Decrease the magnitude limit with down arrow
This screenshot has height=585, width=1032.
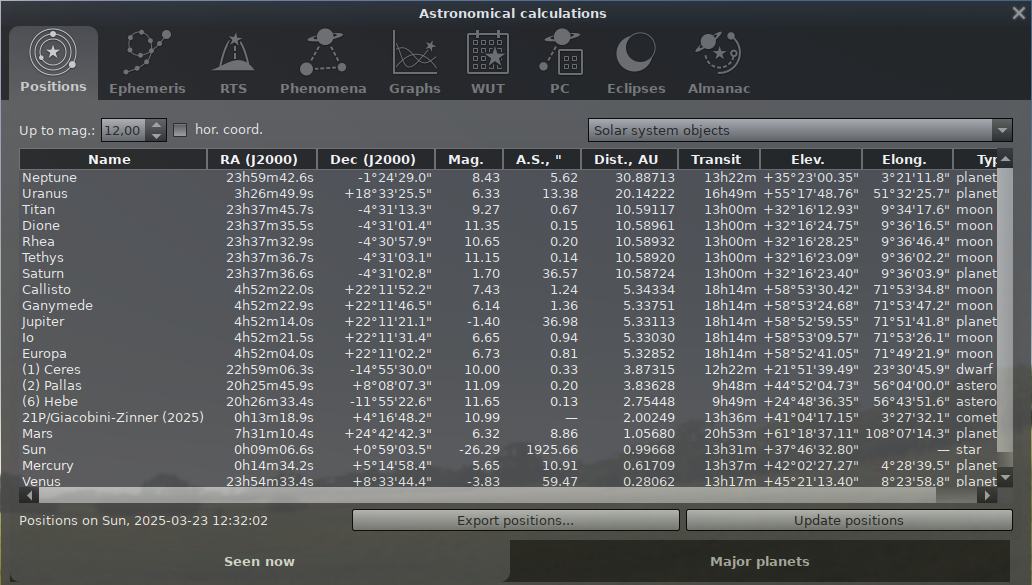pyautogui.click(x=157, y=136)
